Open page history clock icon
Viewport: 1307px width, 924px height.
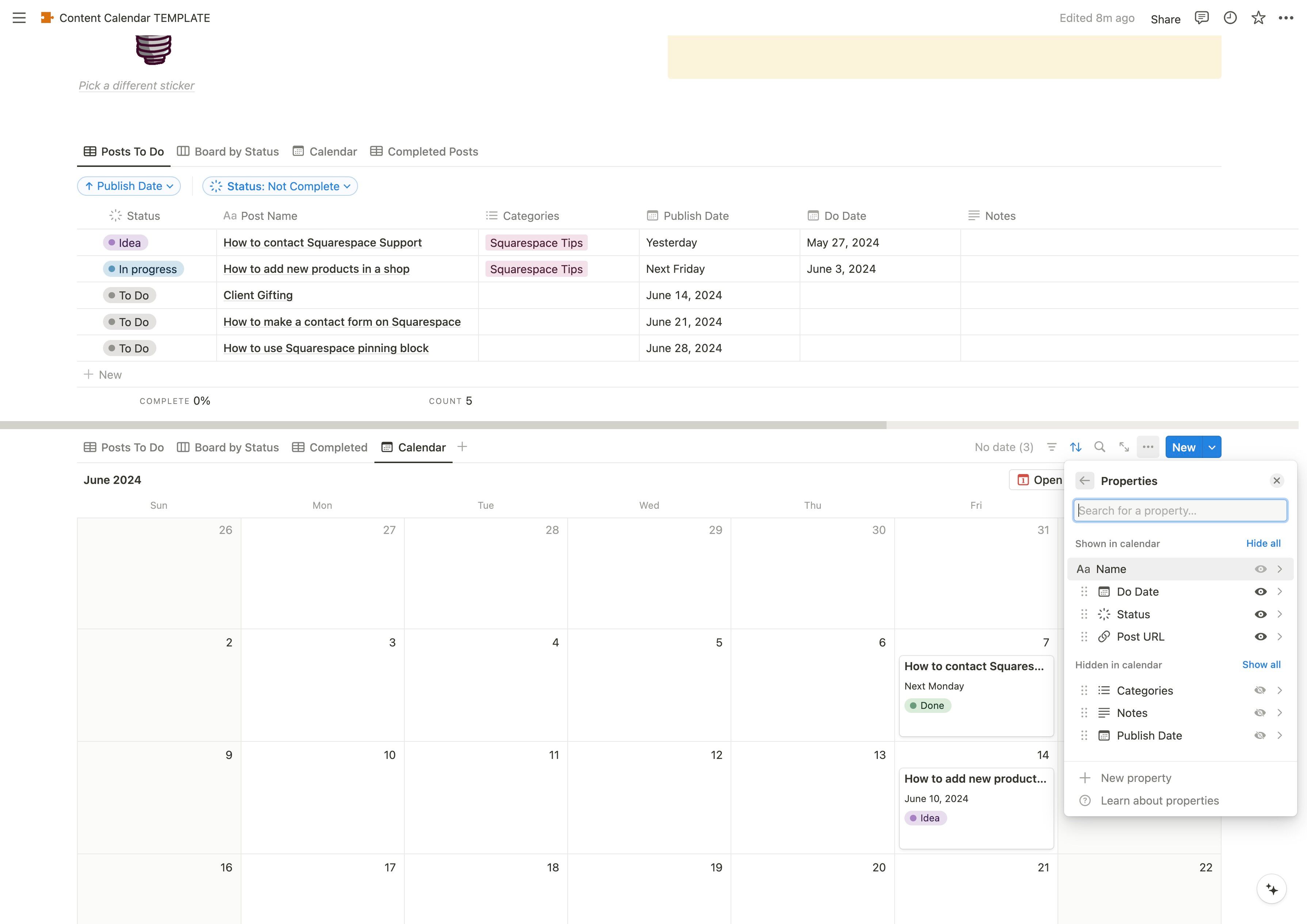[x=1230, y=18]
